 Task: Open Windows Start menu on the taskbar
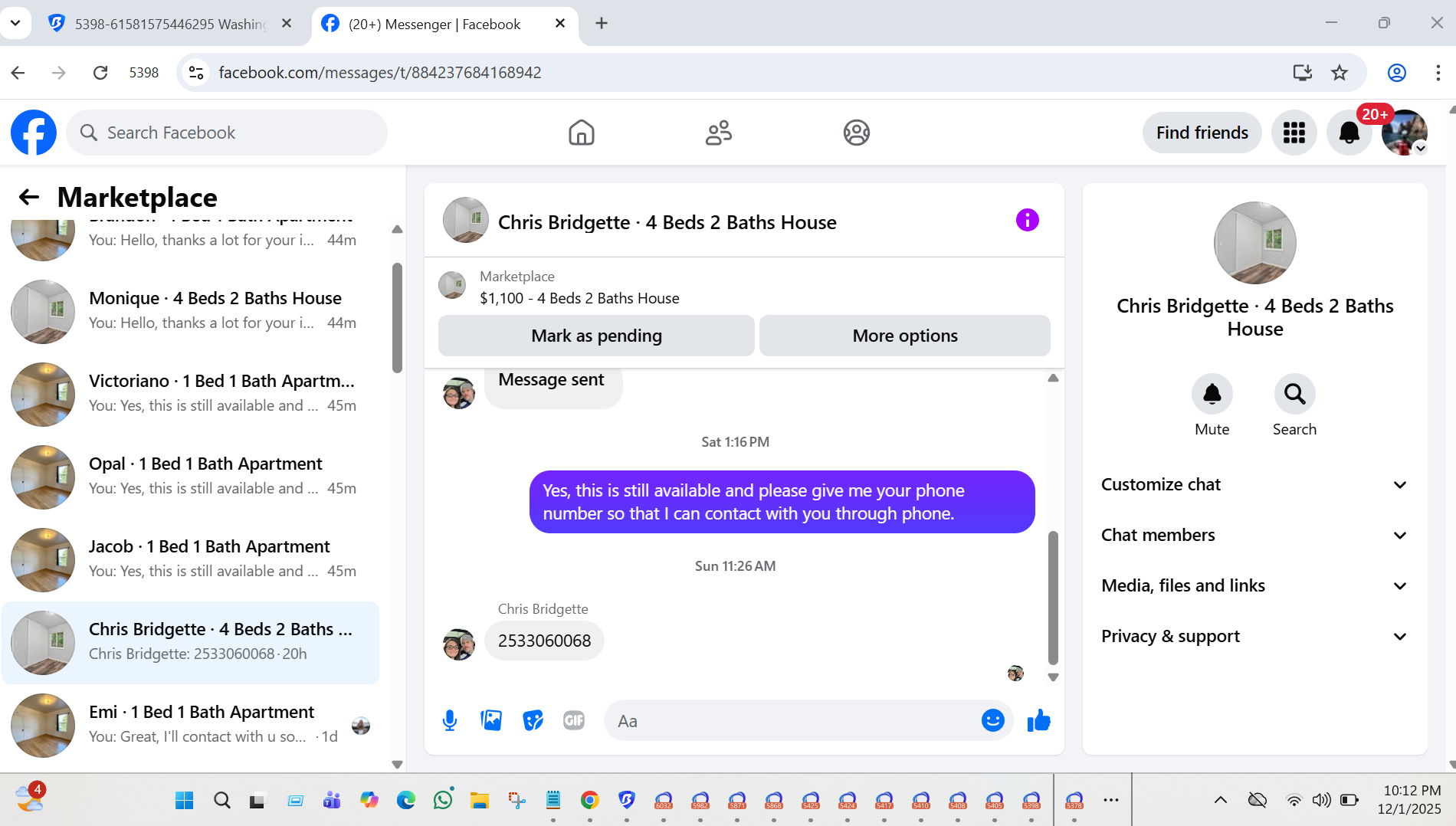click(x=185, y=800)
